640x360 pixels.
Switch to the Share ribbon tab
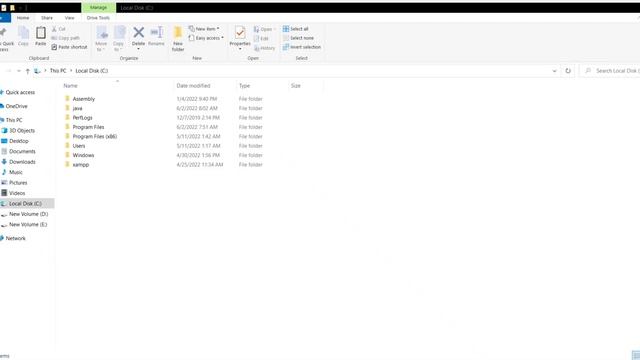point(47,18)
